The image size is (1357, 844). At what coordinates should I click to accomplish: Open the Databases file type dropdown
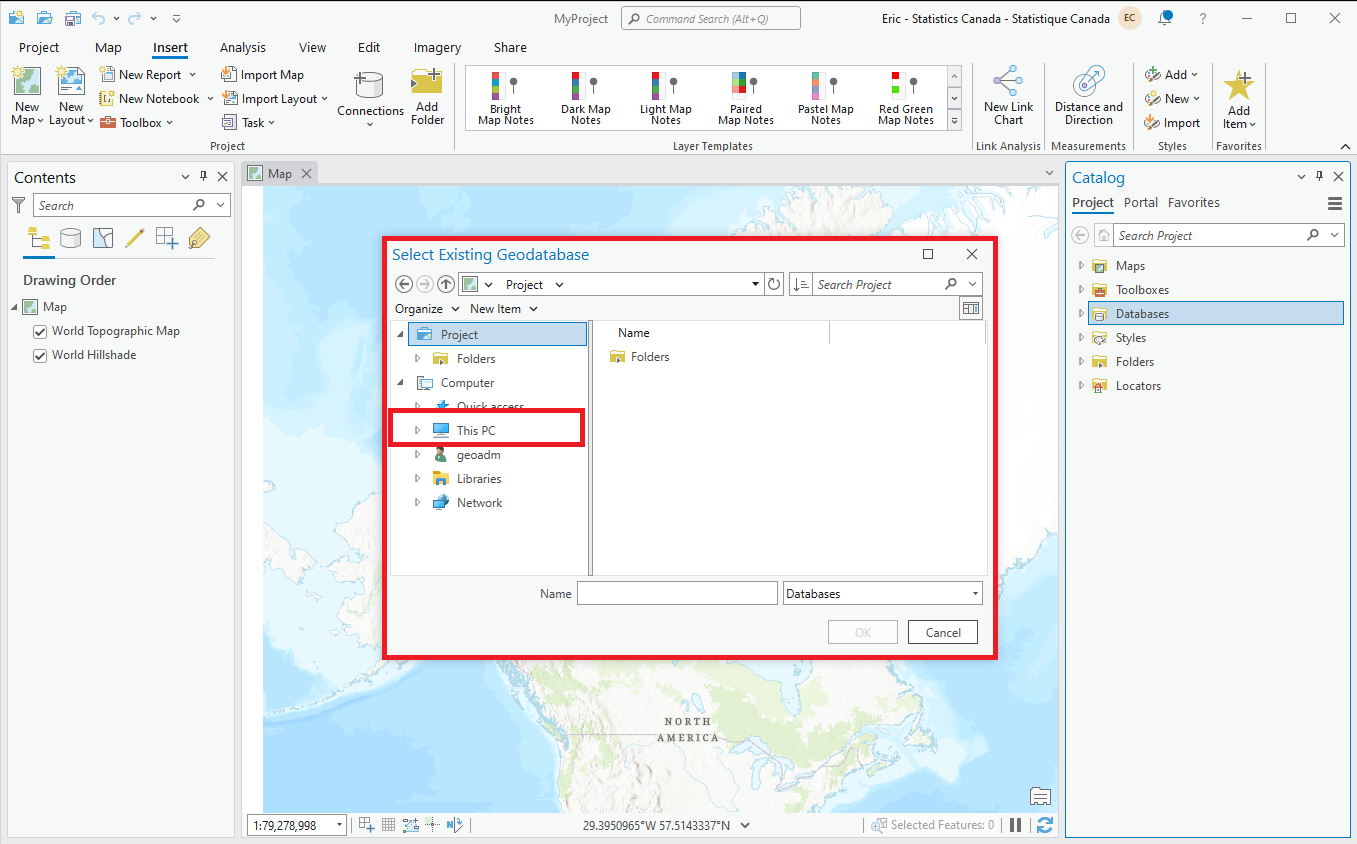(882, 593)
